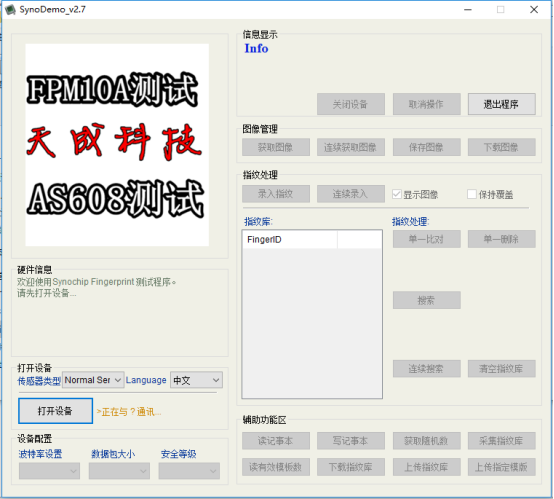Click the 下载指纹库 button
This screenshot has width=554, height=499.
click(x=351, y=467)
